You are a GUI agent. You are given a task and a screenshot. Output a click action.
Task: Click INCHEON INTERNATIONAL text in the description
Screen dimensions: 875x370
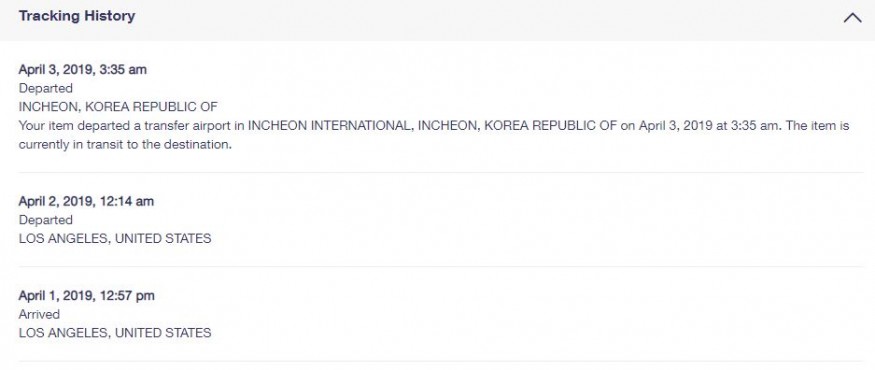[330, 126]
